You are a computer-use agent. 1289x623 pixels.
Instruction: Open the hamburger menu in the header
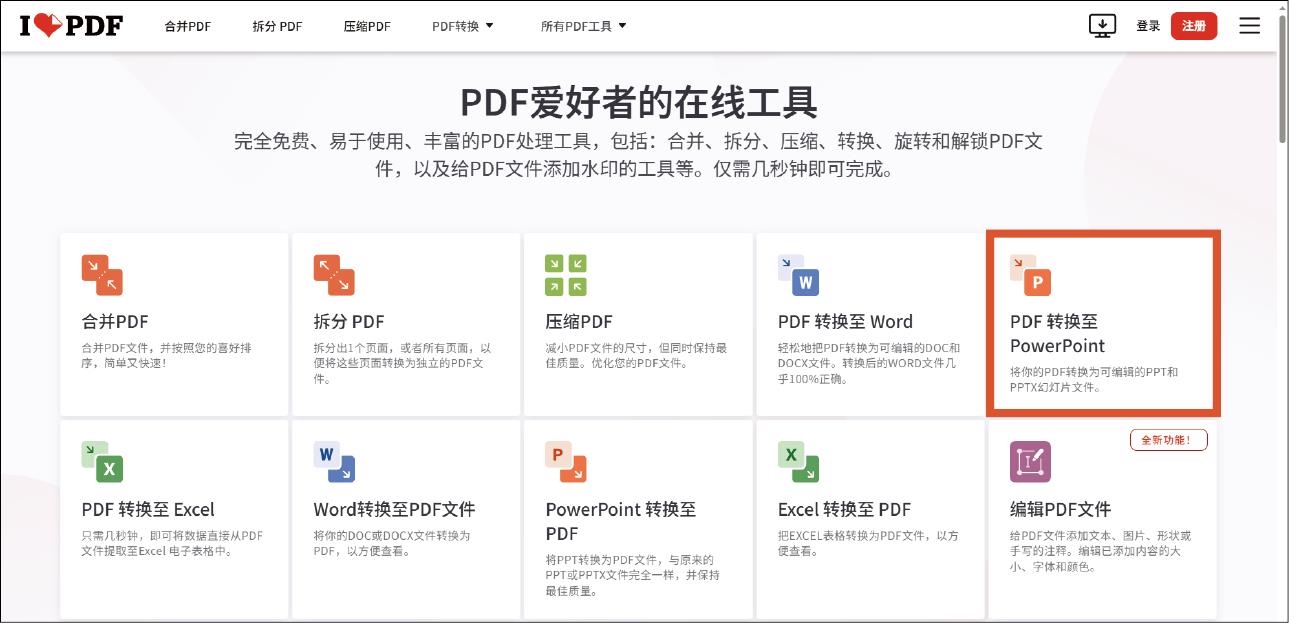tap(1249, 26)
